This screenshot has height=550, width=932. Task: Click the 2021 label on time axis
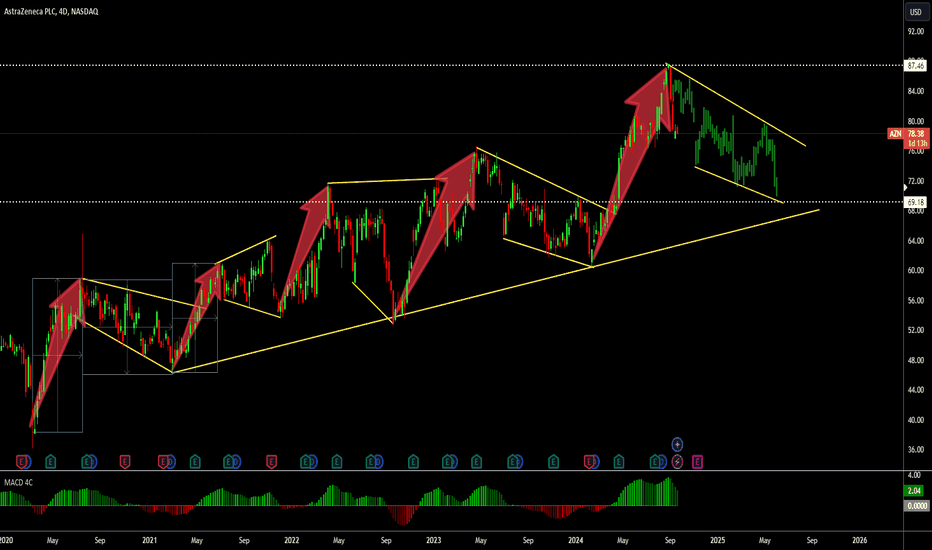point(149,540)
